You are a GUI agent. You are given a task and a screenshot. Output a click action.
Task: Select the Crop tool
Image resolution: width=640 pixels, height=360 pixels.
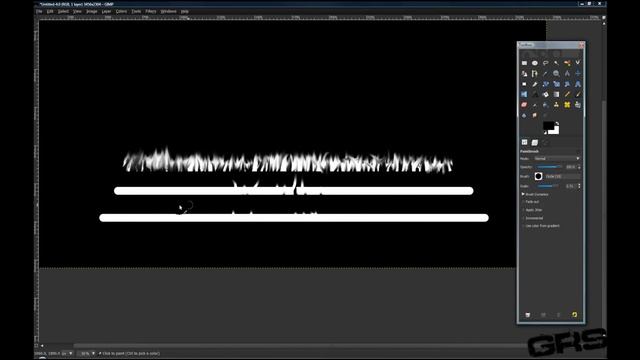pos(535,84)
